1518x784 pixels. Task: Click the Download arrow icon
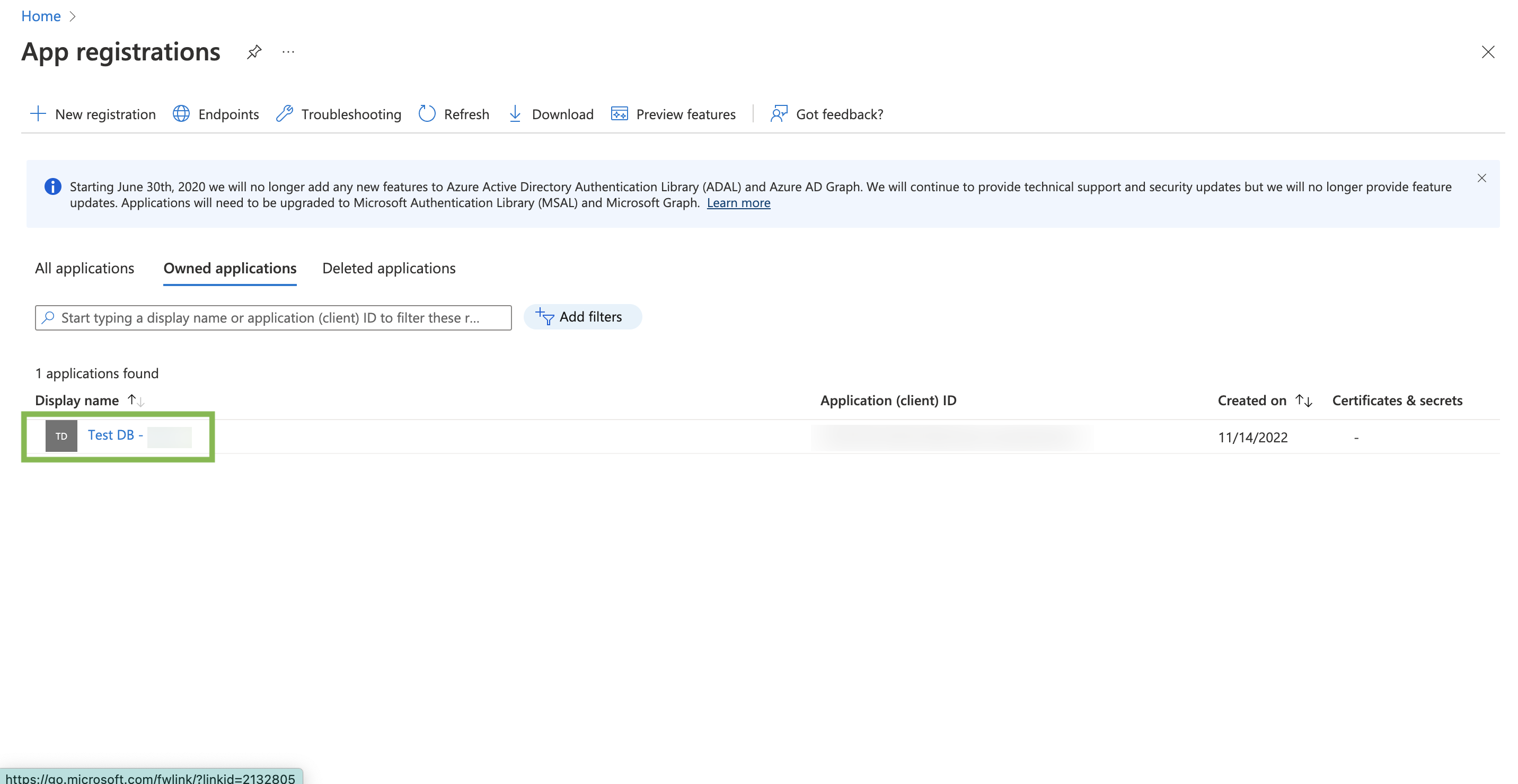point(515,114)
